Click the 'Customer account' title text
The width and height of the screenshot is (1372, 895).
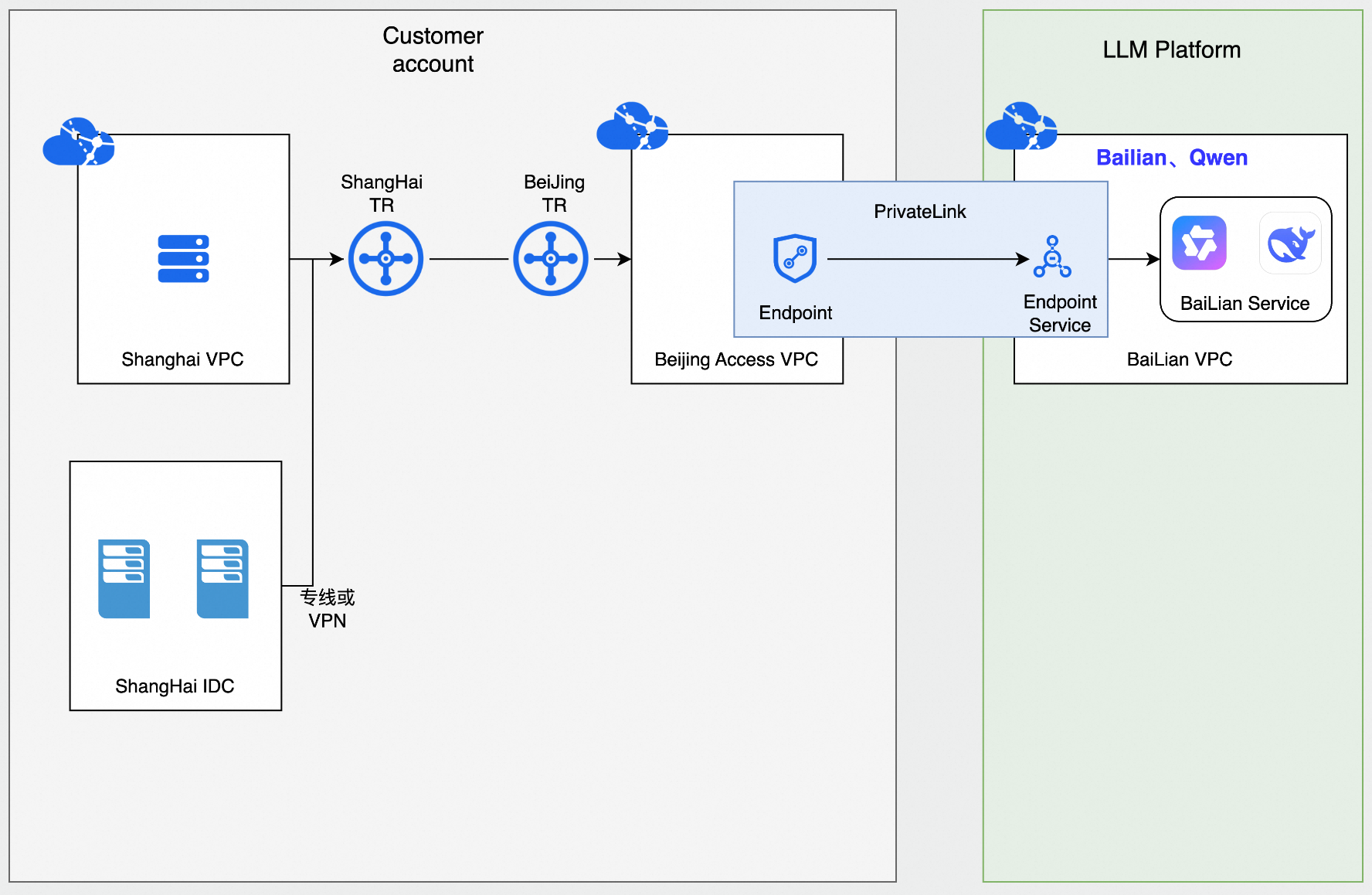coord(433,49)
